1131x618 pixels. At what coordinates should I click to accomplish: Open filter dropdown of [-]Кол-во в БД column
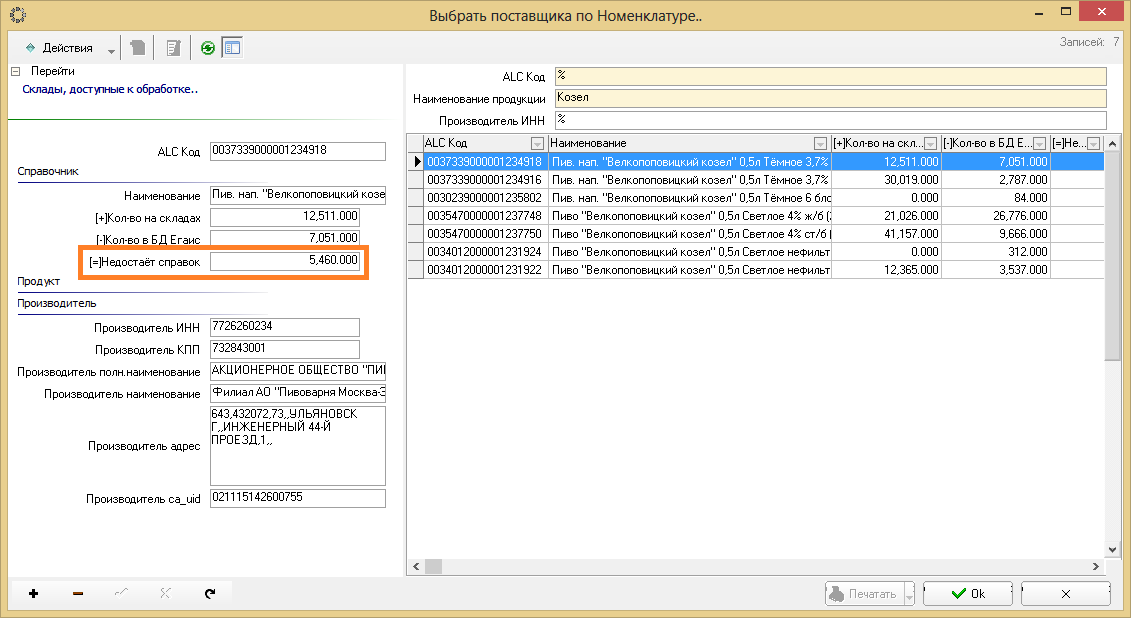click(x=1039, y=144)
